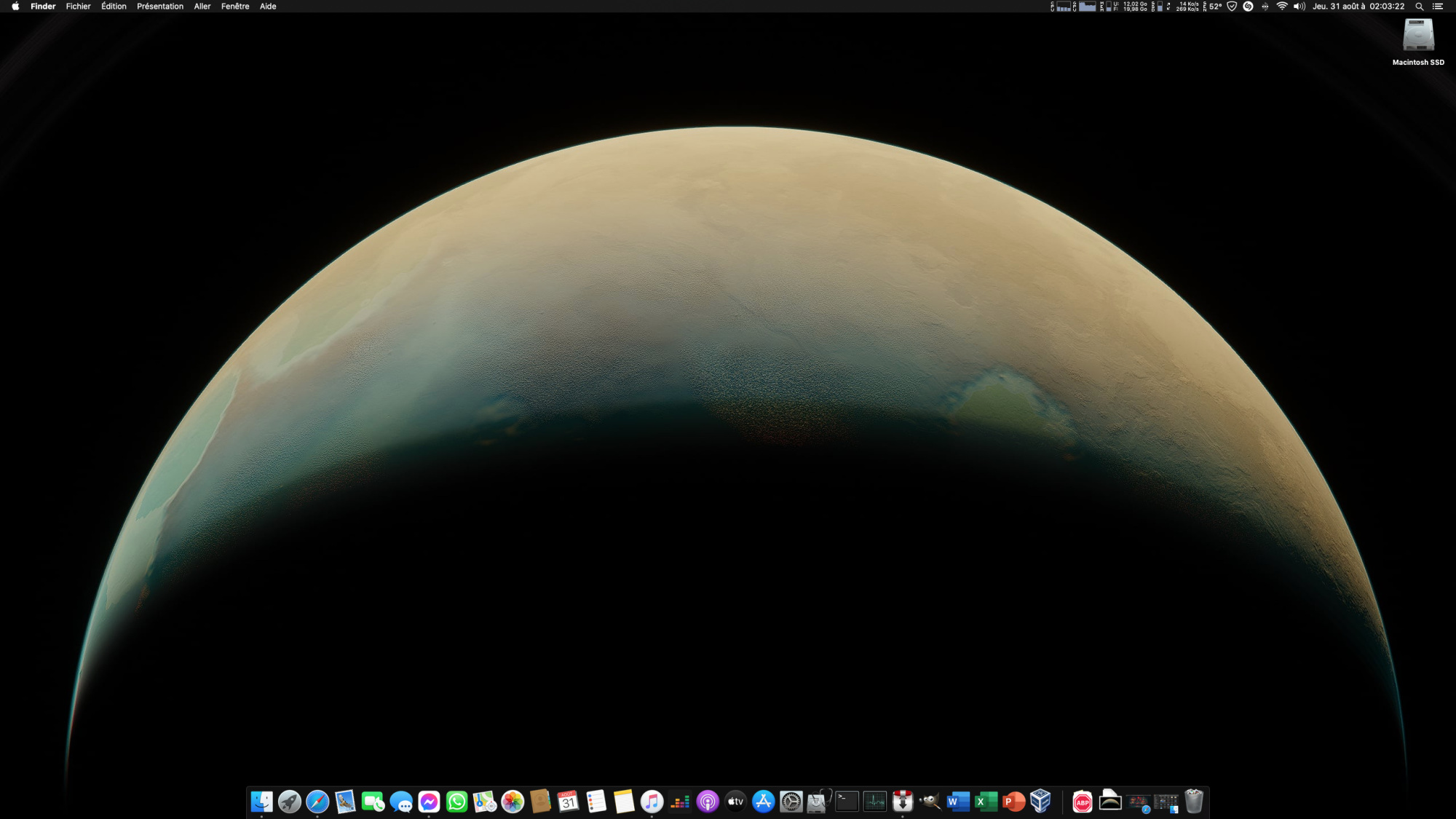Open Contacts brown book icon
The height and width of the screenshot is (819, 1456).
[540, 802]
